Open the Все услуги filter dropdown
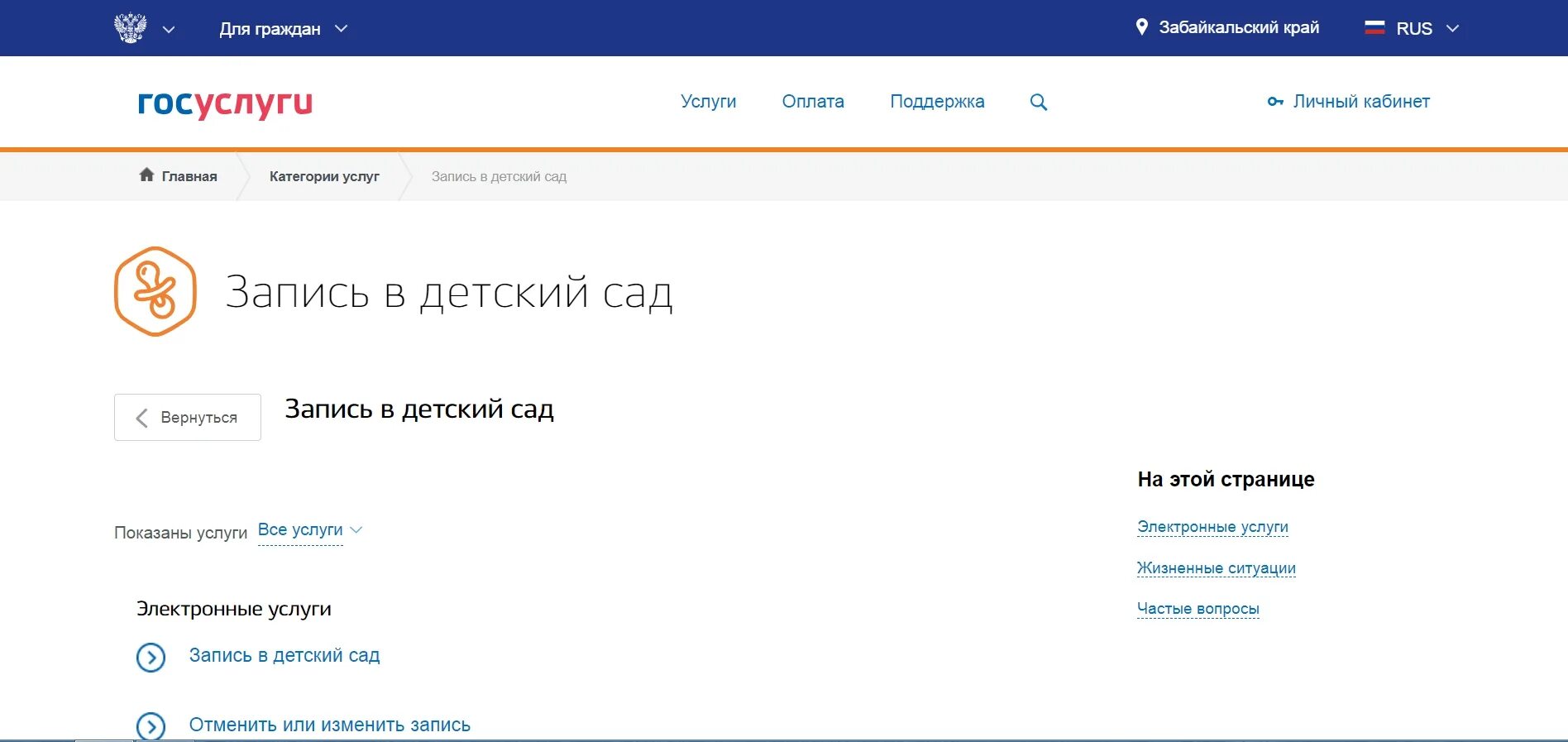The width and height of the screenshot is (1568, 742). 310,530
